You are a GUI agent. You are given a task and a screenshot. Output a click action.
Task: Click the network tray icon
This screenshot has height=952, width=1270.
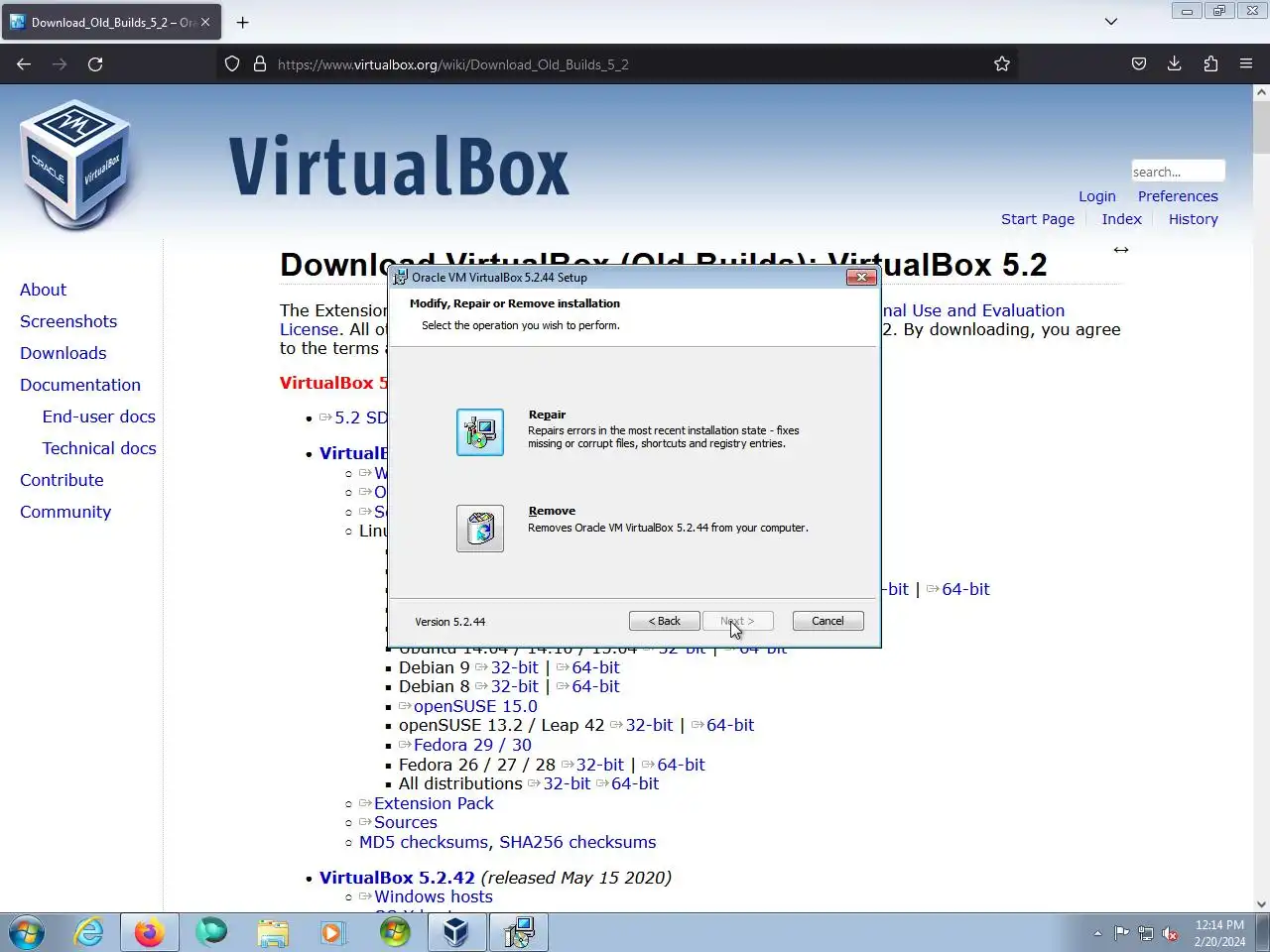click(x=1146, y=933)
